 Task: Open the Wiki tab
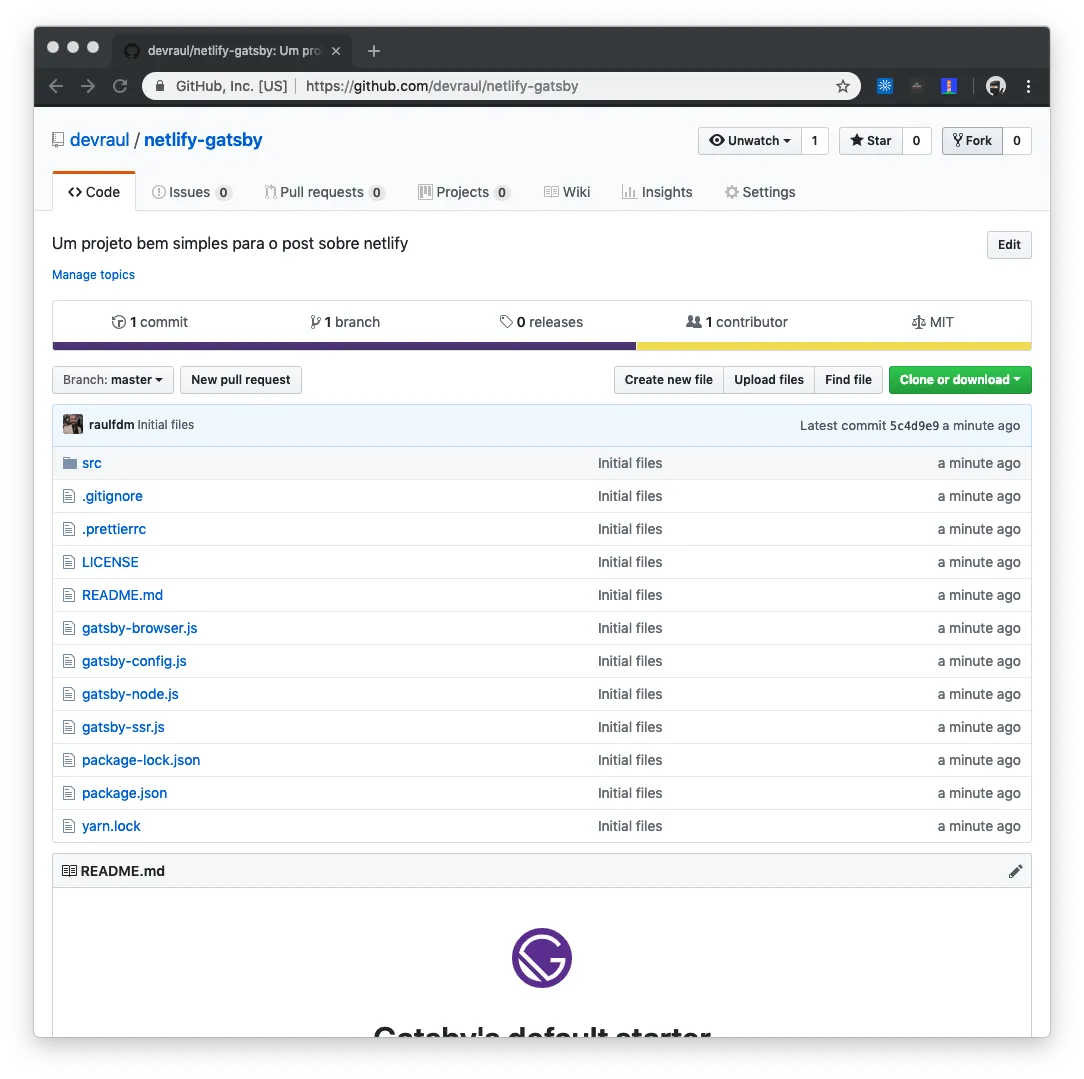(x=567, y=192)
